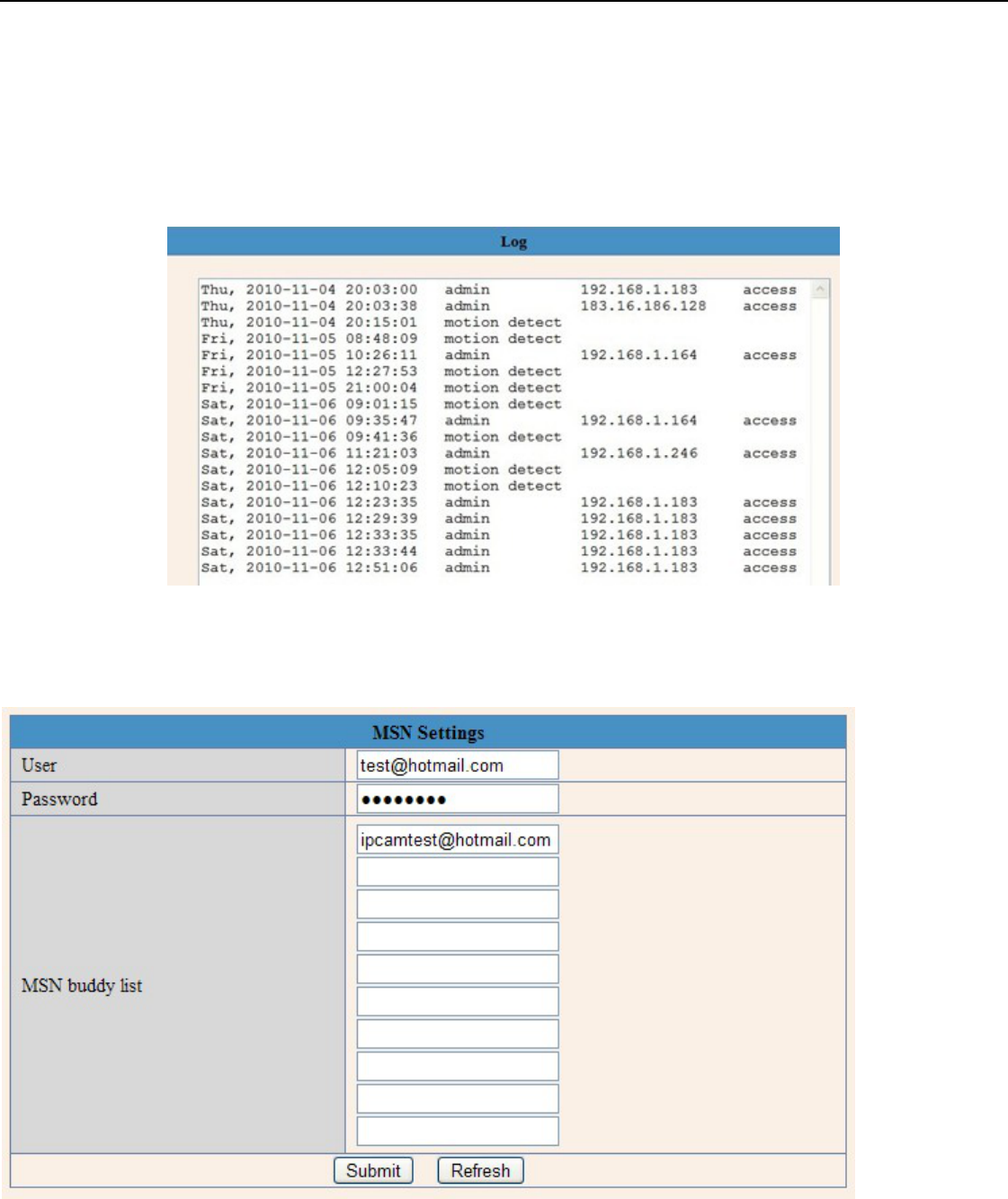Focus the User field containing test@hotmail.com
1008x1199 pixels.
pyautogui.click(x=458, y=765)
